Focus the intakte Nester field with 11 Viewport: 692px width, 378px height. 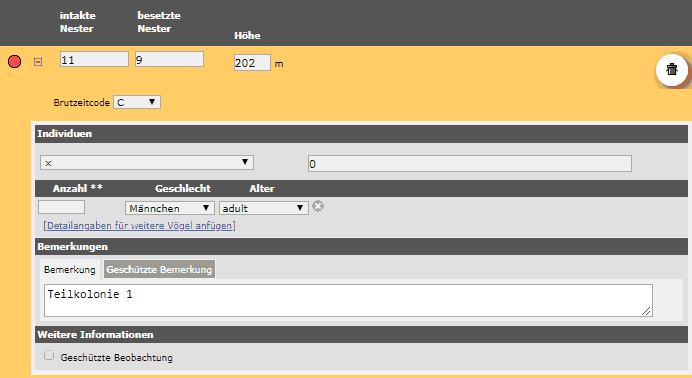[x=94, y=60]
